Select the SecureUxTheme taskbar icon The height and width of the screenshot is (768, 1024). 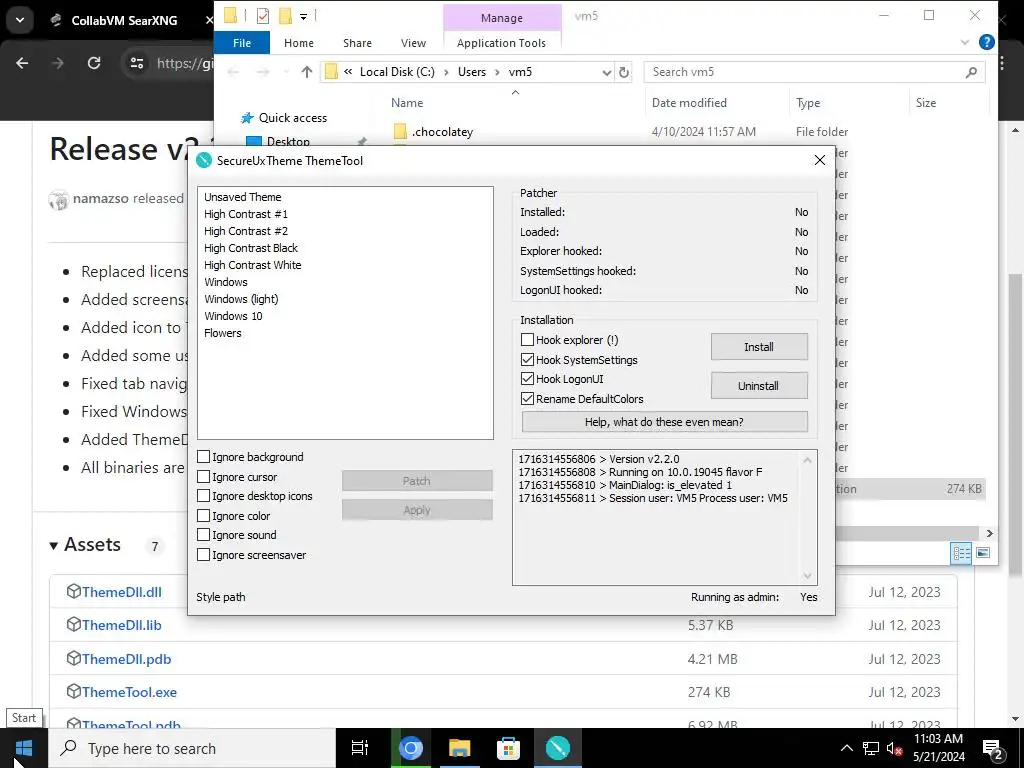[558, 748]
